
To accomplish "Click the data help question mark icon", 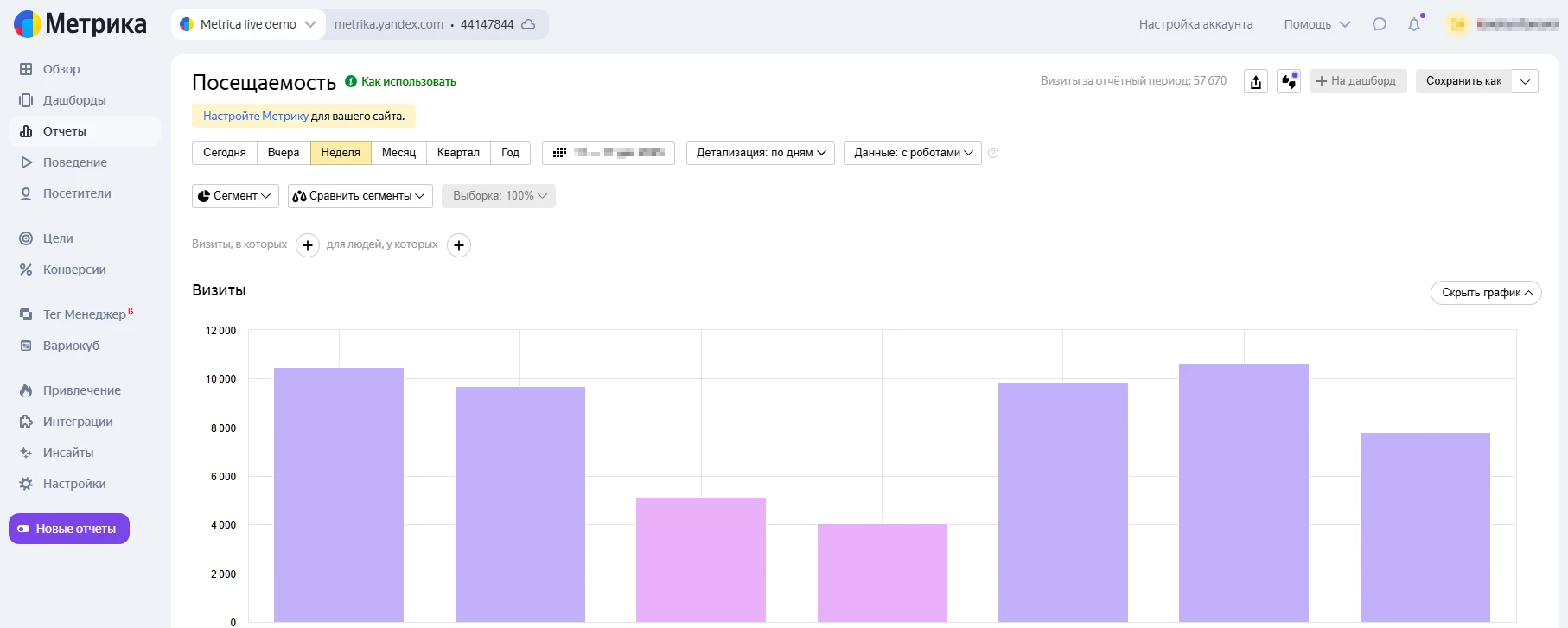I will (x=993, y=153).
